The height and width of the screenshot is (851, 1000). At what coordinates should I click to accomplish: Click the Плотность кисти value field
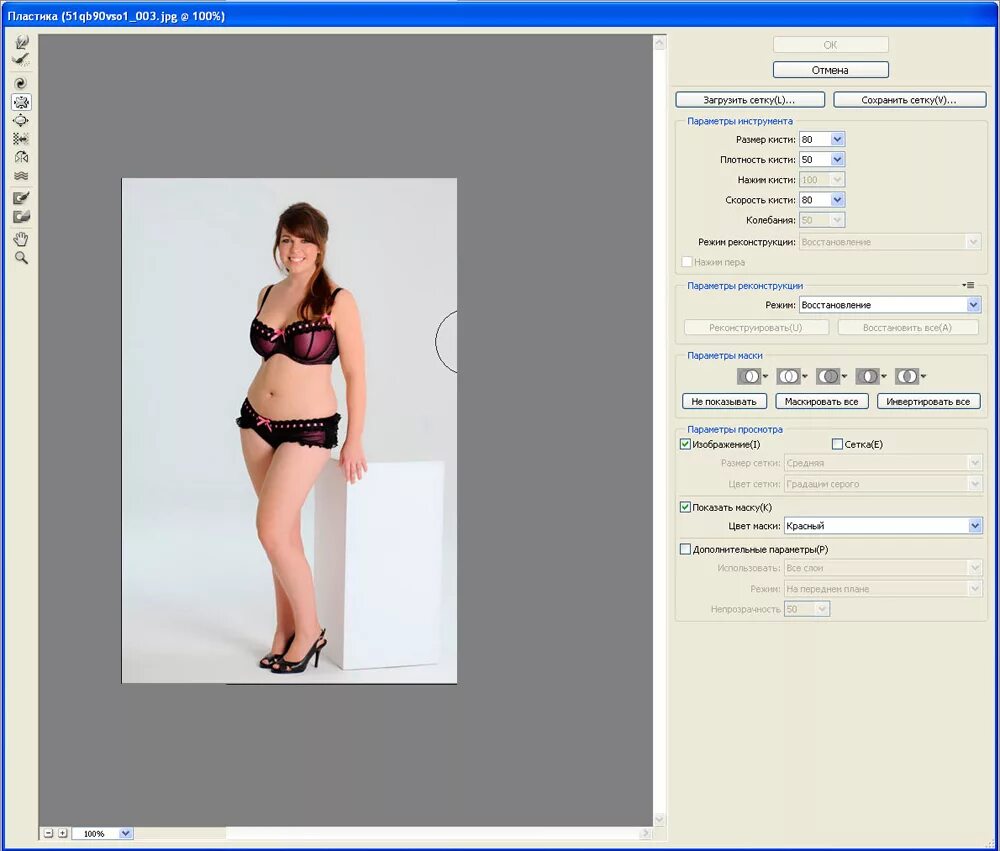[x=814, y=159]
